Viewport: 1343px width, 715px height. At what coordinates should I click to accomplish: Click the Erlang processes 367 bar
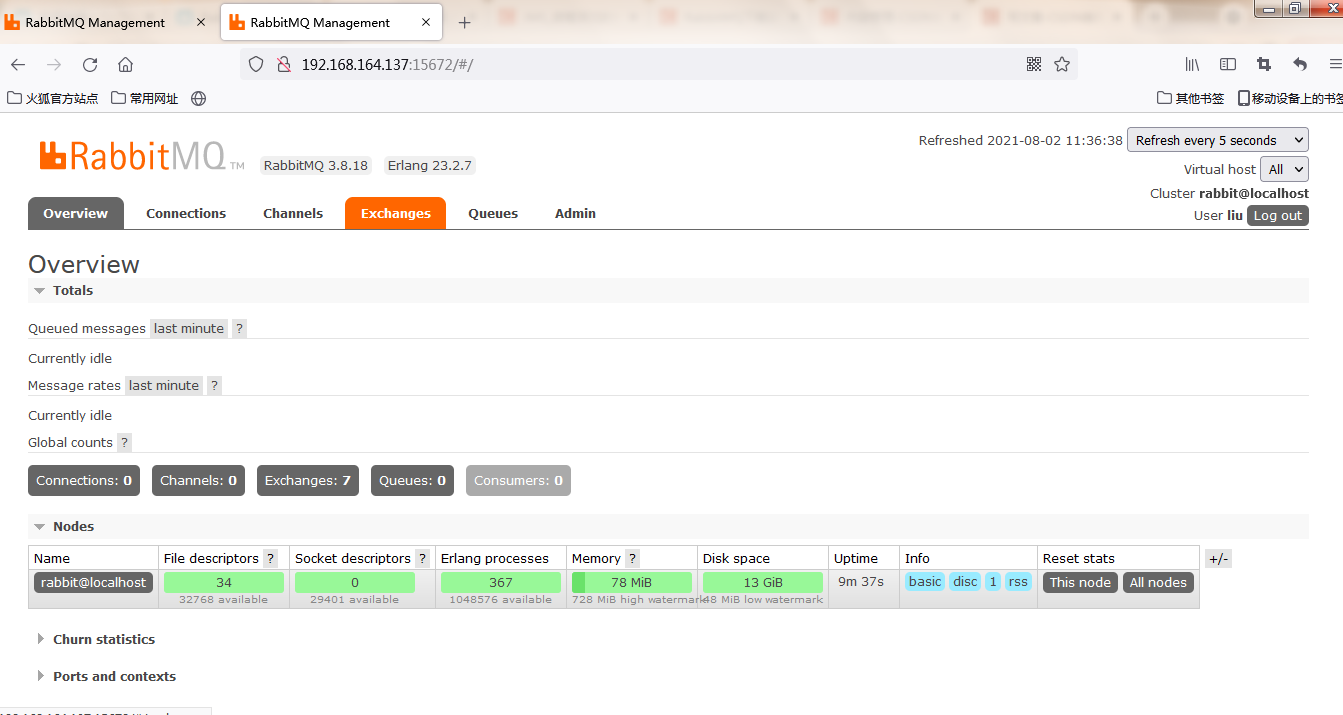pyautogui.click(x=501, y=582)
